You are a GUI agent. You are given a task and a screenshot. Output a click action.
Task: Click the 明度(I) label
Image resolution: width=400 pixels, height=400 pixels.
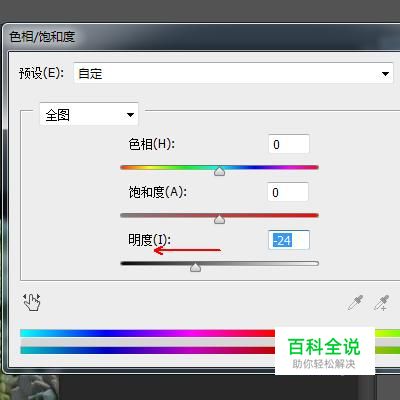tap(149, 240)
